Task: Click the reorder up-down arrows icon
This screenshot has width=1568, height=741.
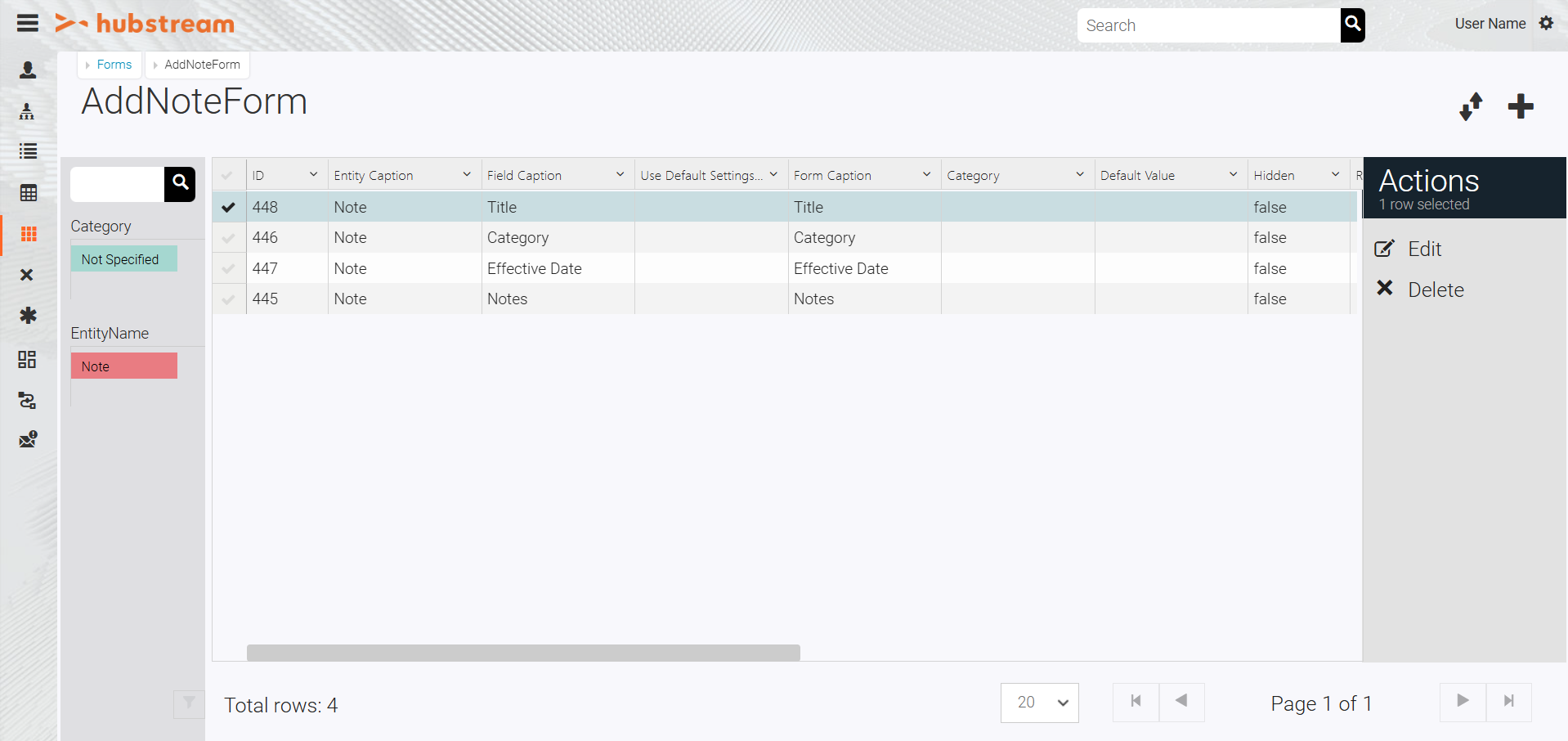Action: 1471,106
